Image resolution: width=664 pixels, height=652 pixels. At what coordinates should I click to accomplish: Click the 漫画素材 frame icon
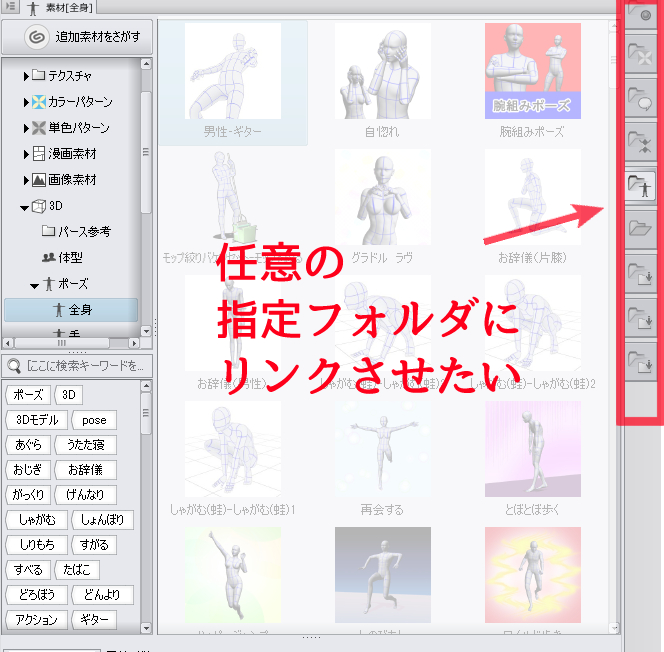click(39, 154)
